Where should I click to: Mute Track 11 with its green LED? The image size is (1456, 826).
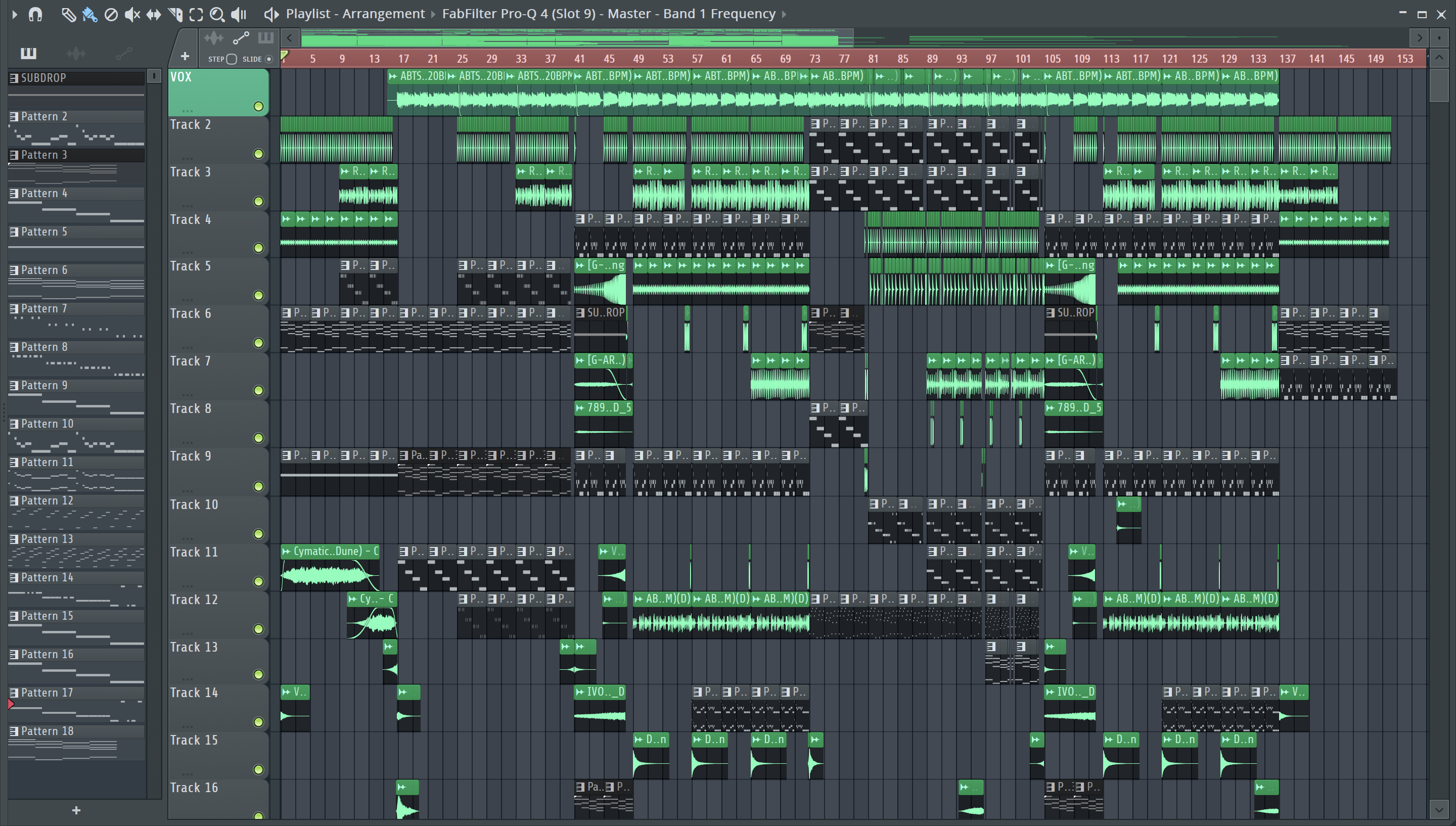pyautogui.click(x=259, y=581)
